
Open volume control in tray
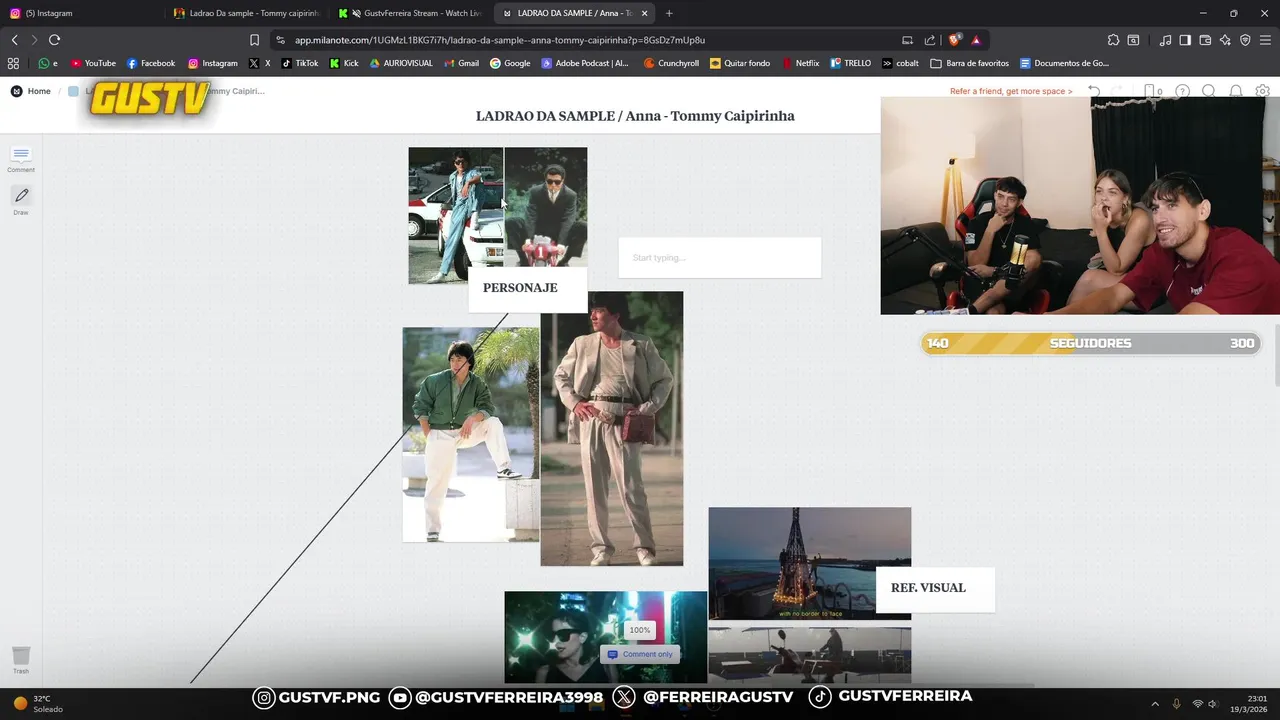coord(1213,703)
